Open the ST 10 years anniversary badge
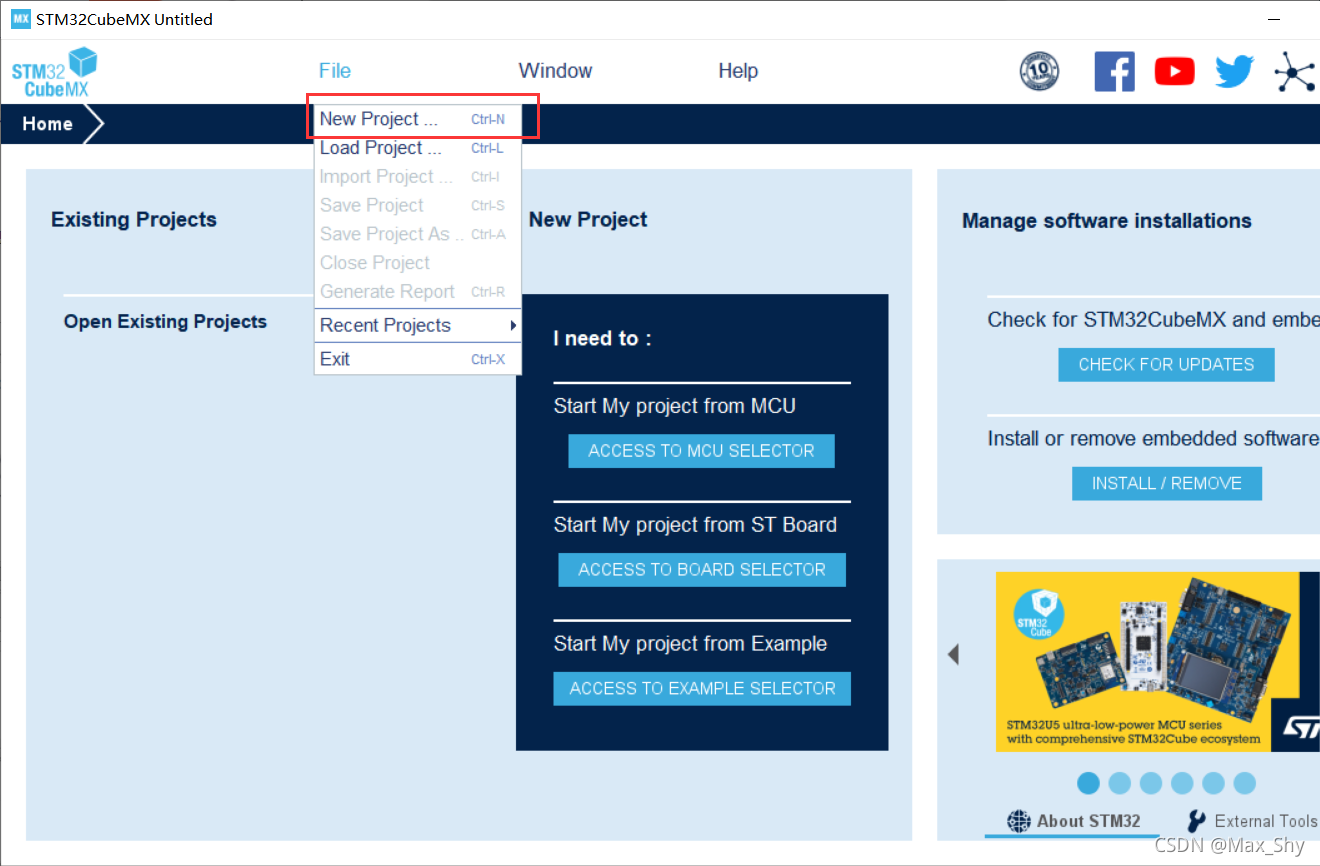 pyautogui.click(x=1039, y=72)
